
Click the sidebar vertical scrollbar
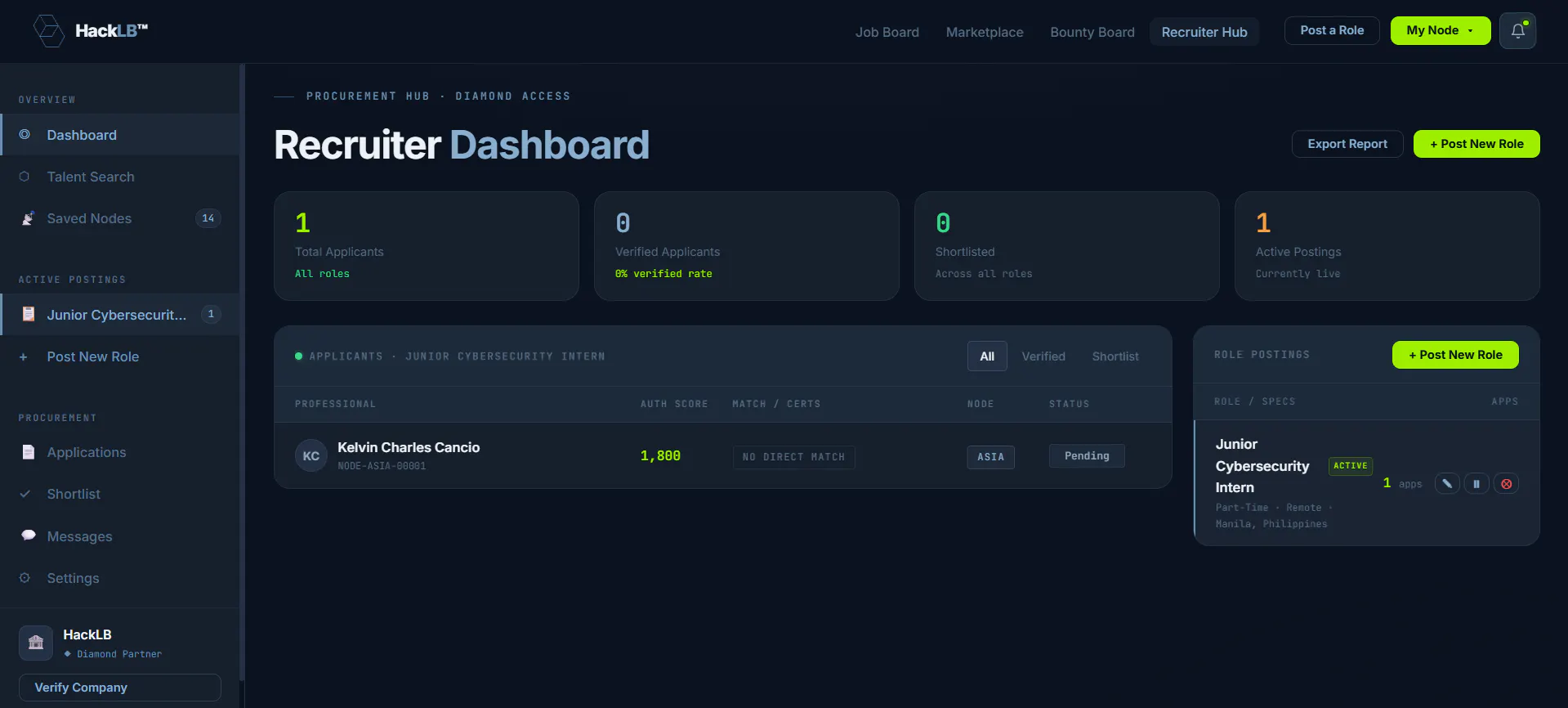point(242,372)
